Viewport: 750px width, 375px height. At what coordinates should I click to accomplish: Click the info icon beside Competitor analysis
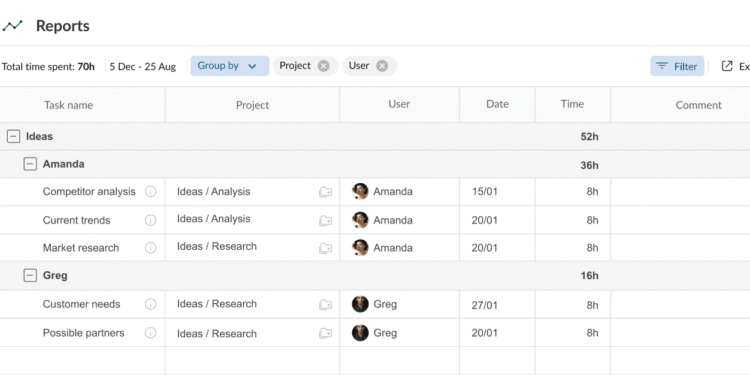[x=151, y=192]
